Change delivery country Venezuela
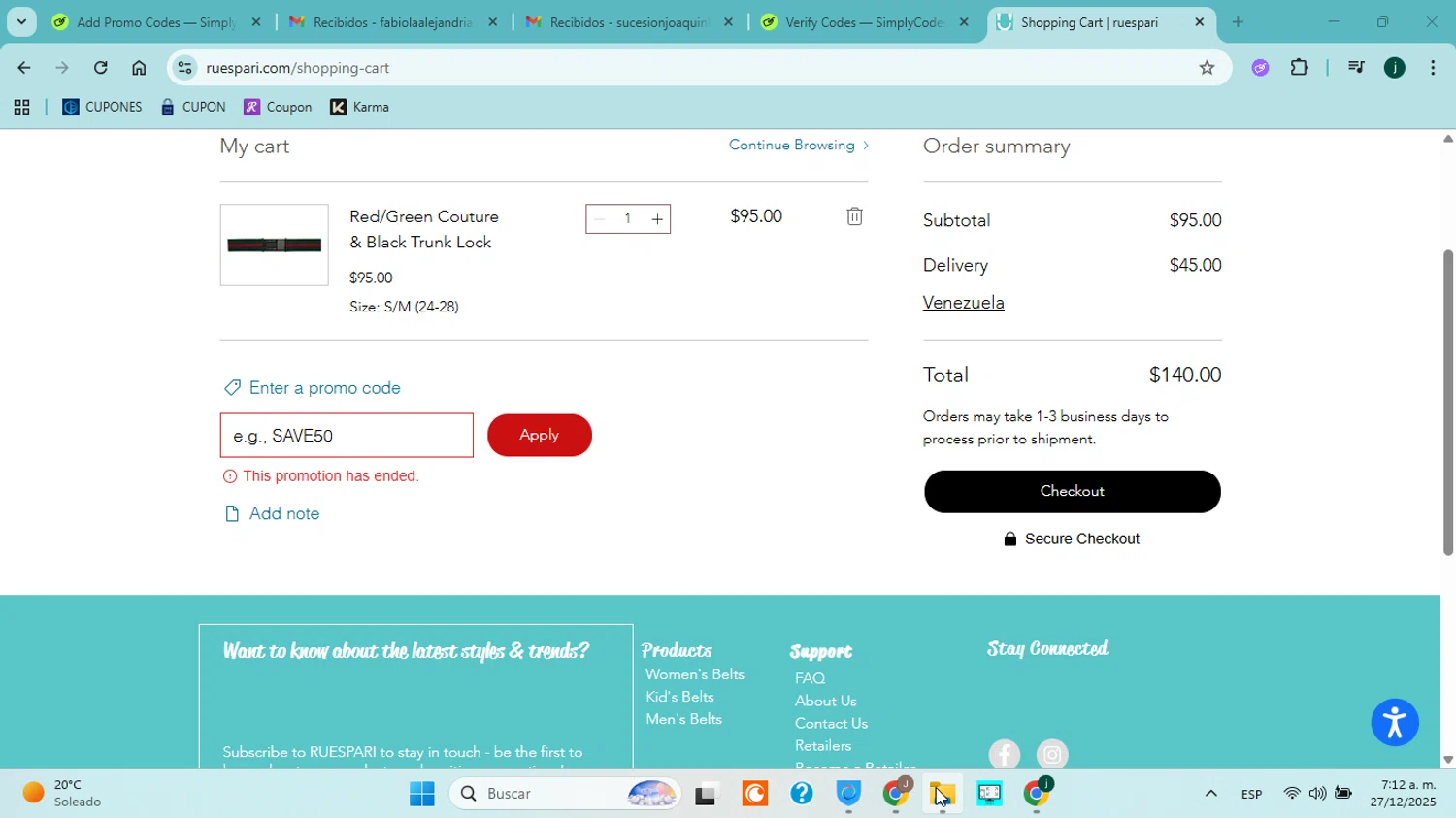The width and height of the screenshot is (1456, 818). [963, 303]
